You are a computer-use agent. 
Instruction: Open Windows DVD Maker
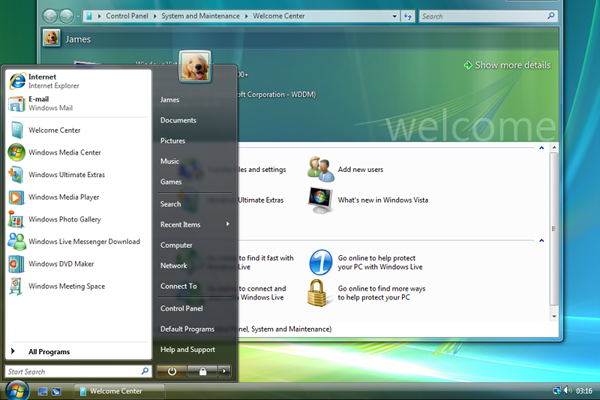click(x=62, y=264)
